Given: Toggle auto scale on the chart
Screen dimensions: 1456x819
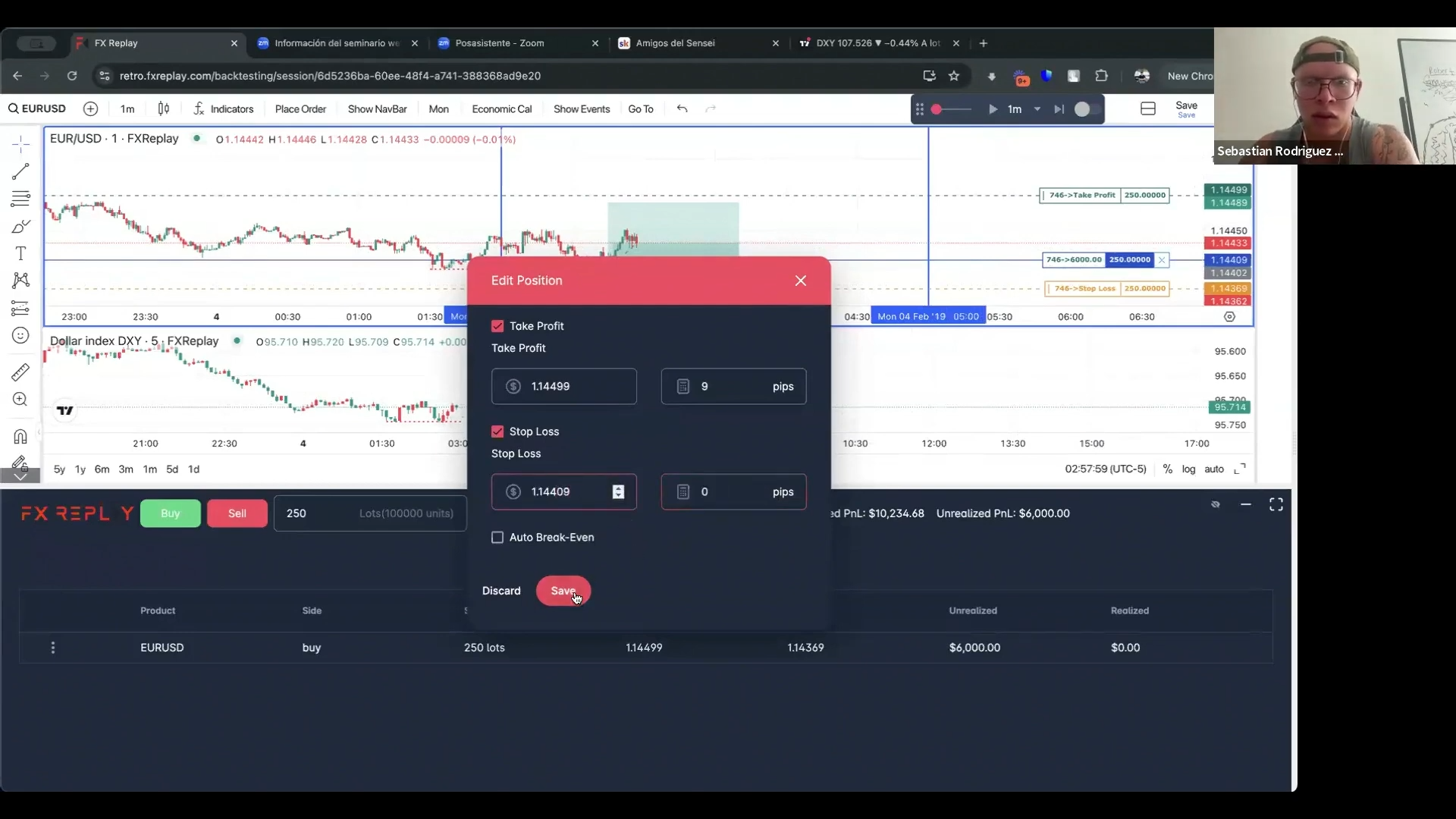Looking at the screenshot, I should (1214, 469).
